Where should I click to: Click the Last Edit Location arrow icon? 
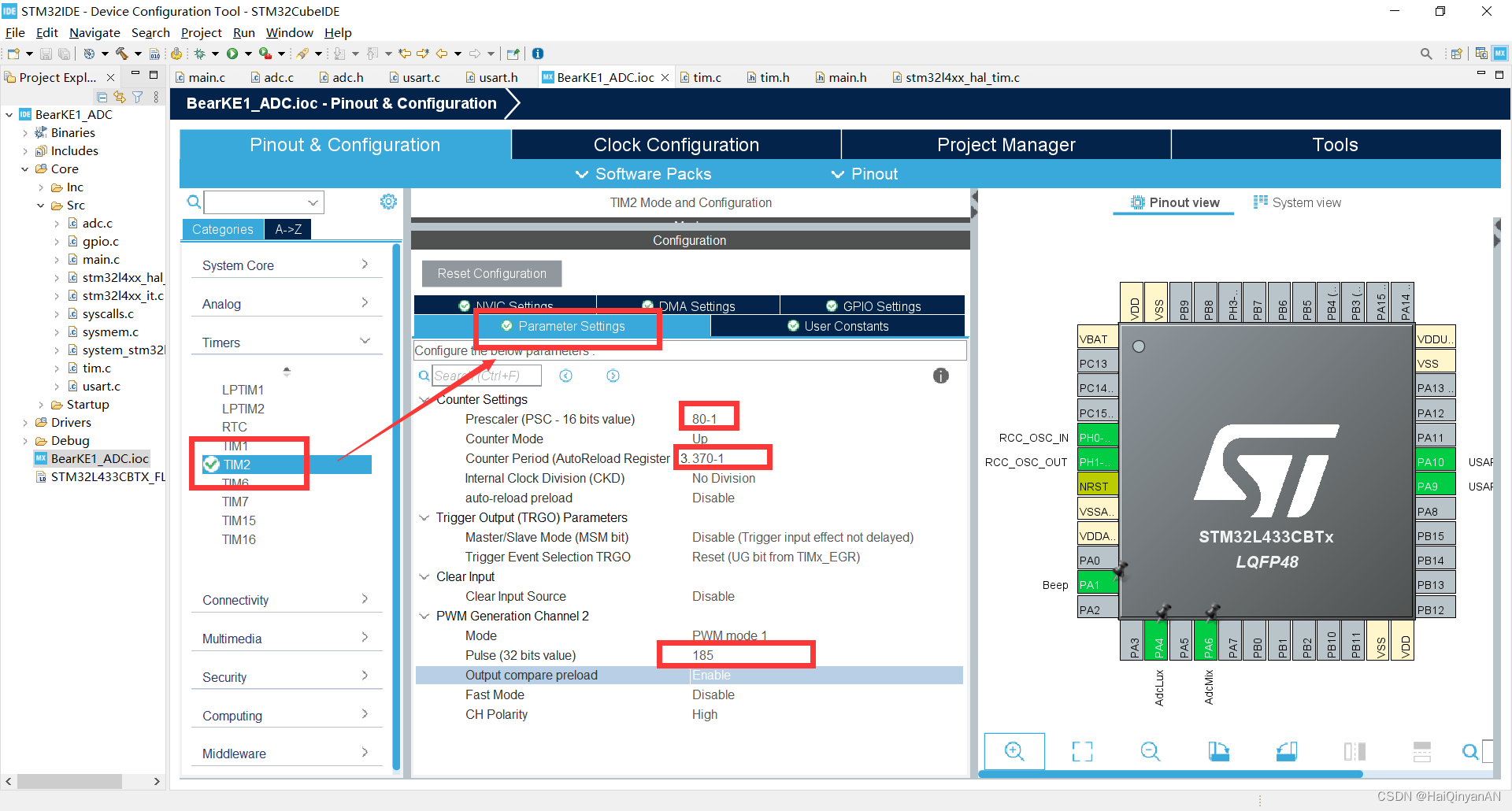point(405,54)
